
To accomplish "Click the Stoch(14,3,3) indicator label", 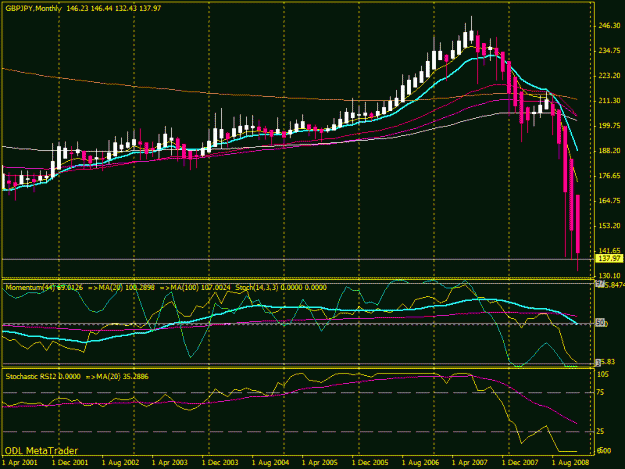I will click(281, 287).
